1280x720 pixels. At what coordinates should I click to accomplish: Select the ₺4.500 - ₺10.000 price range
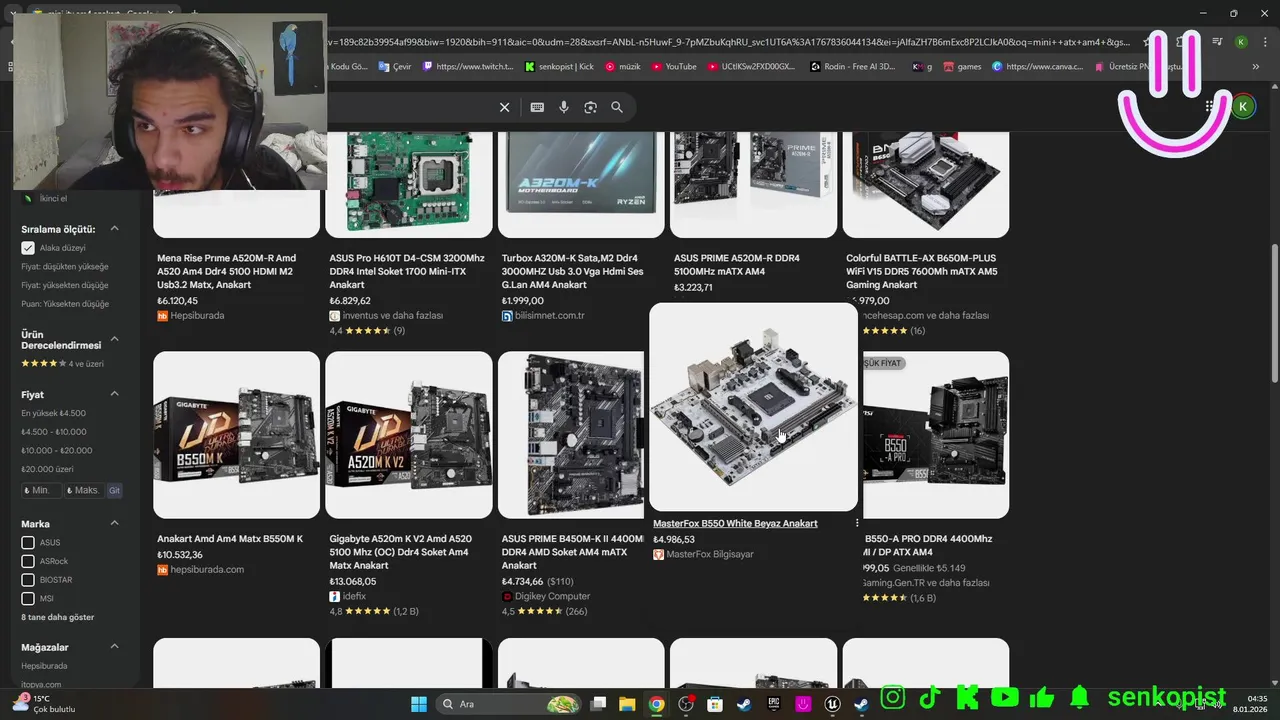(56, 432)
